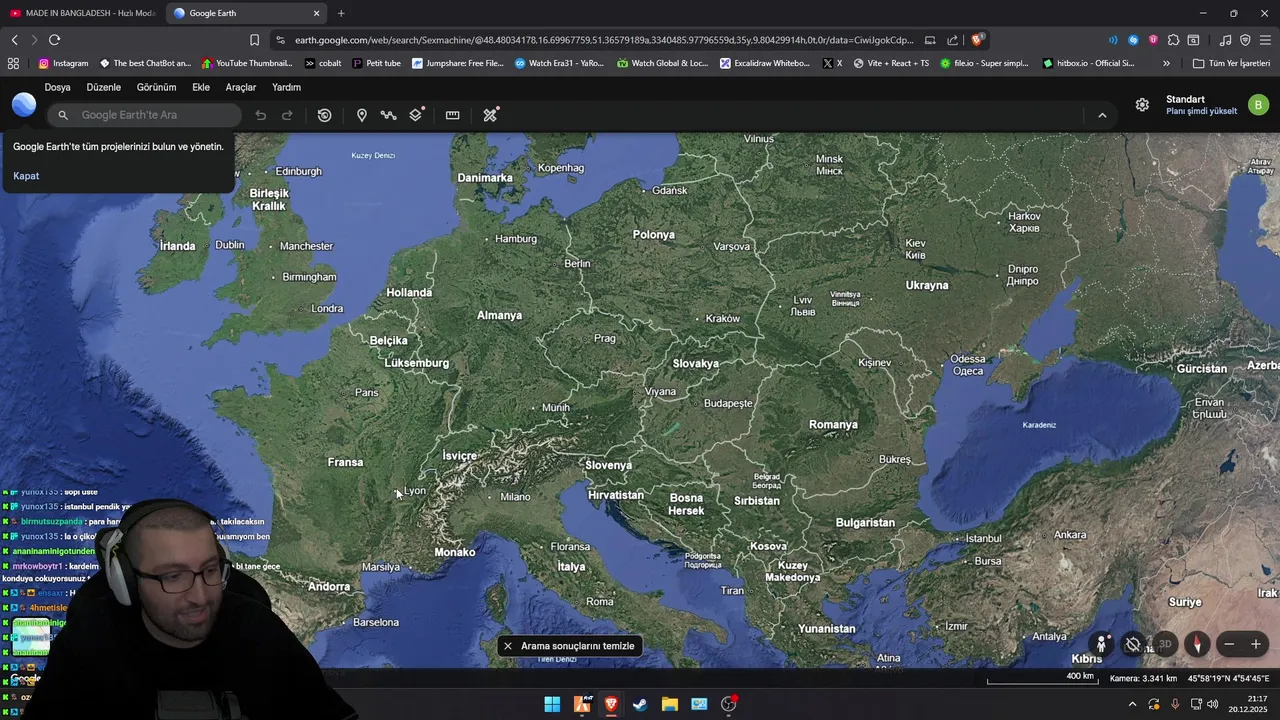Open the Görünüm menu

click(156, 87)
